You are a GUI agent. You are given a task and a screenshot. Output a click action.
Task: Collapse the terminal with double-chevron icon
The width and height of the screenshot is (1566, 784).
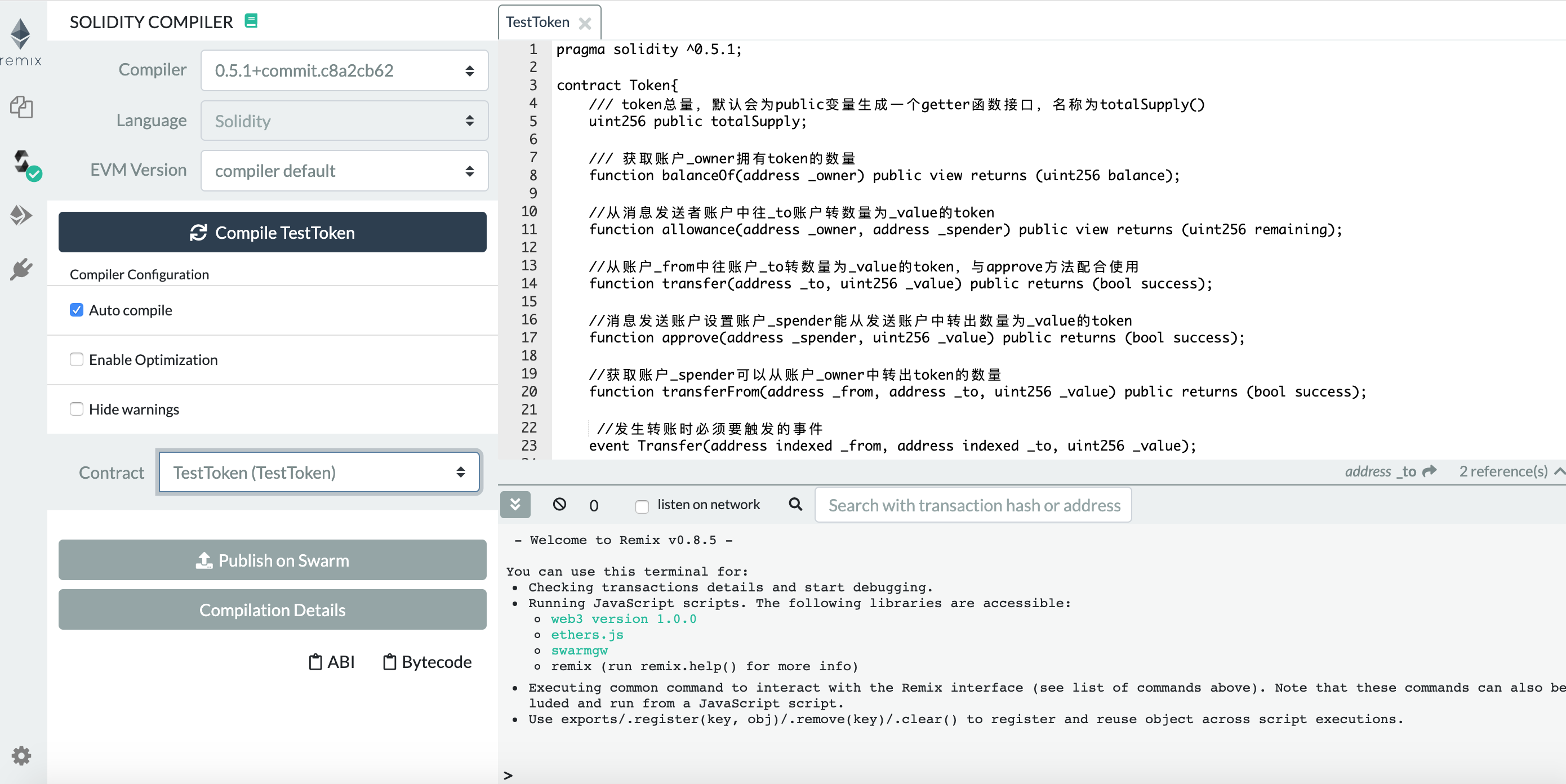(x=515, y=504)
